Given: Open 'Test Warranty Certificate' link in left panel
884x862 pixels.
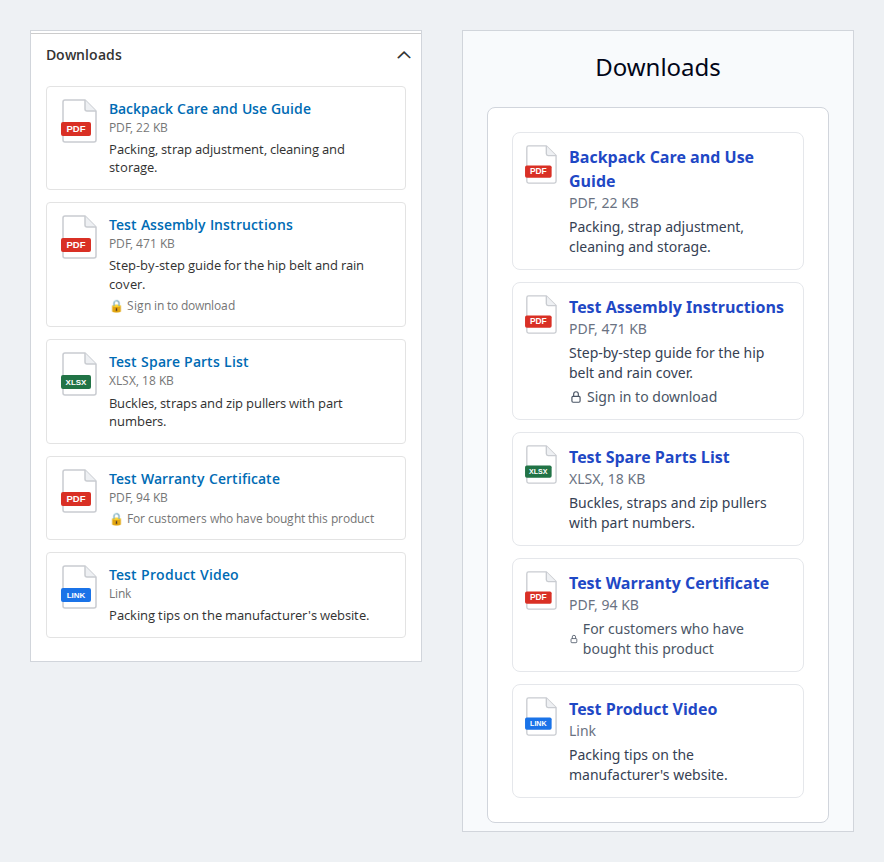Looking at the screenshot, I should coord(195,479).
